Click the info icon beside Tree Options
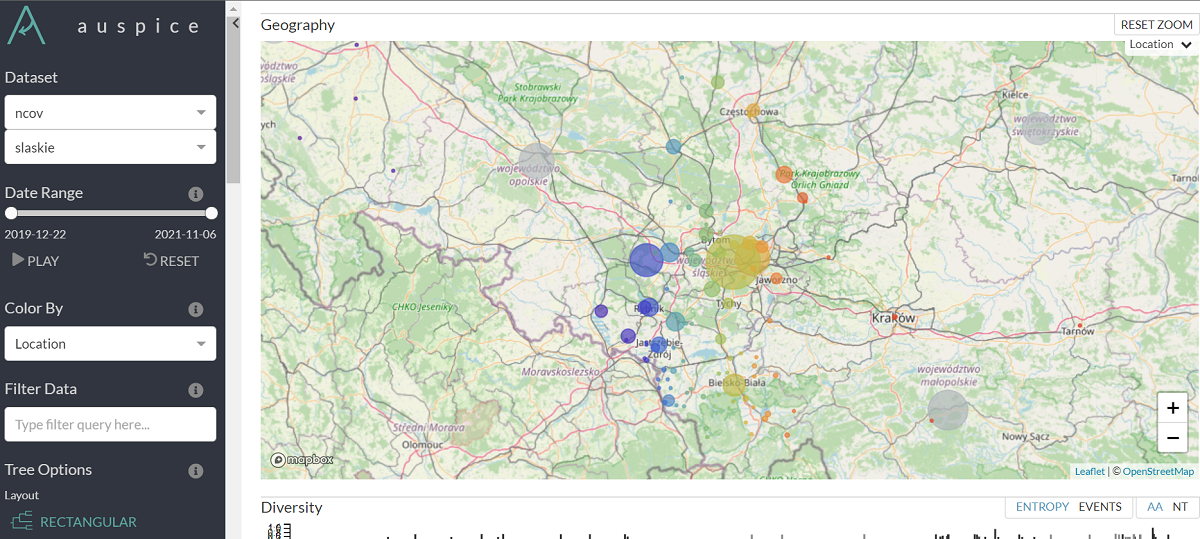The image size is (1200, 539). [196, 471]
